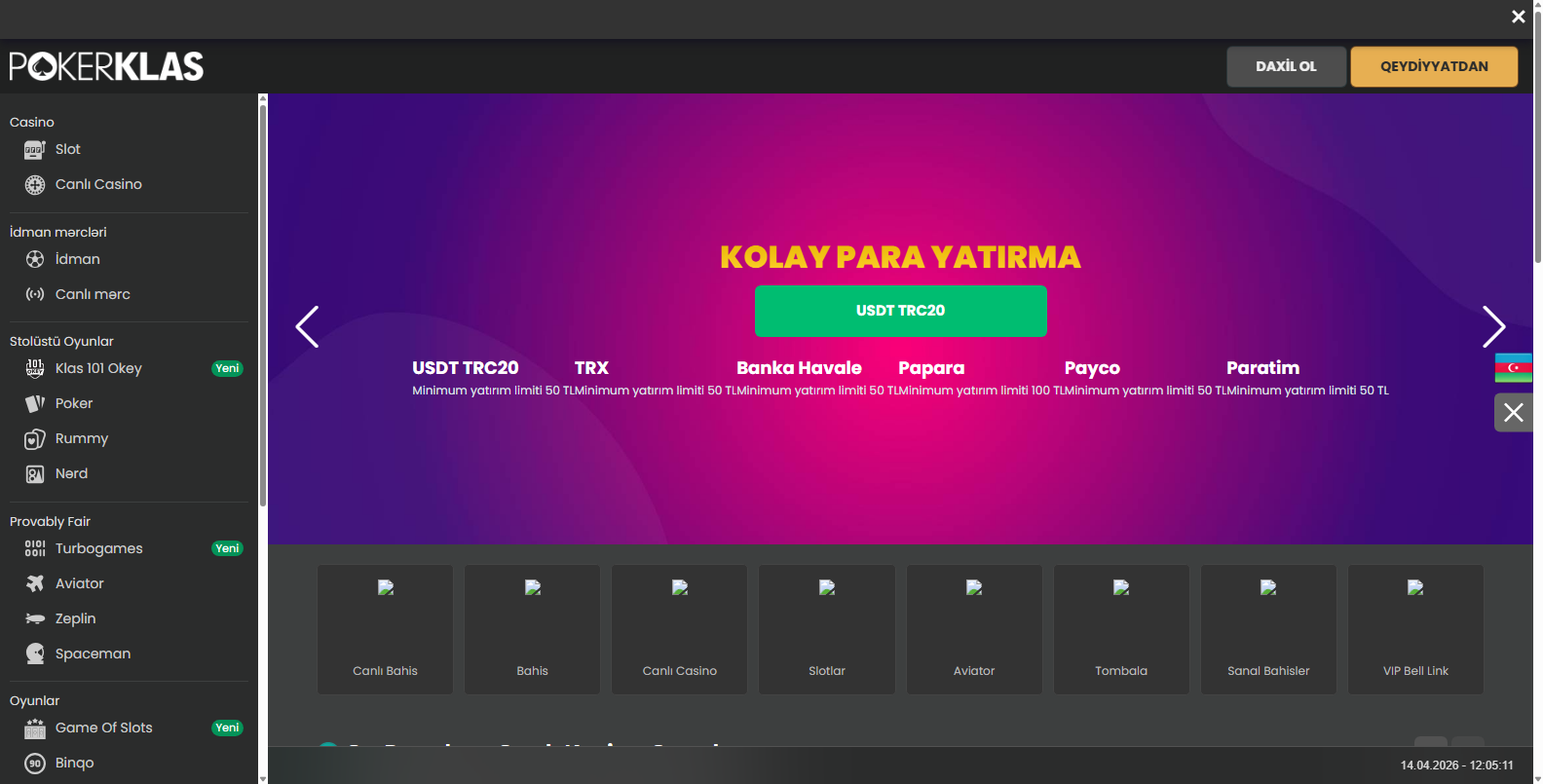This screenshot has height=784, width=1543.
Task: Click the Spaceman helmet icon
Action: coord(35,653)
